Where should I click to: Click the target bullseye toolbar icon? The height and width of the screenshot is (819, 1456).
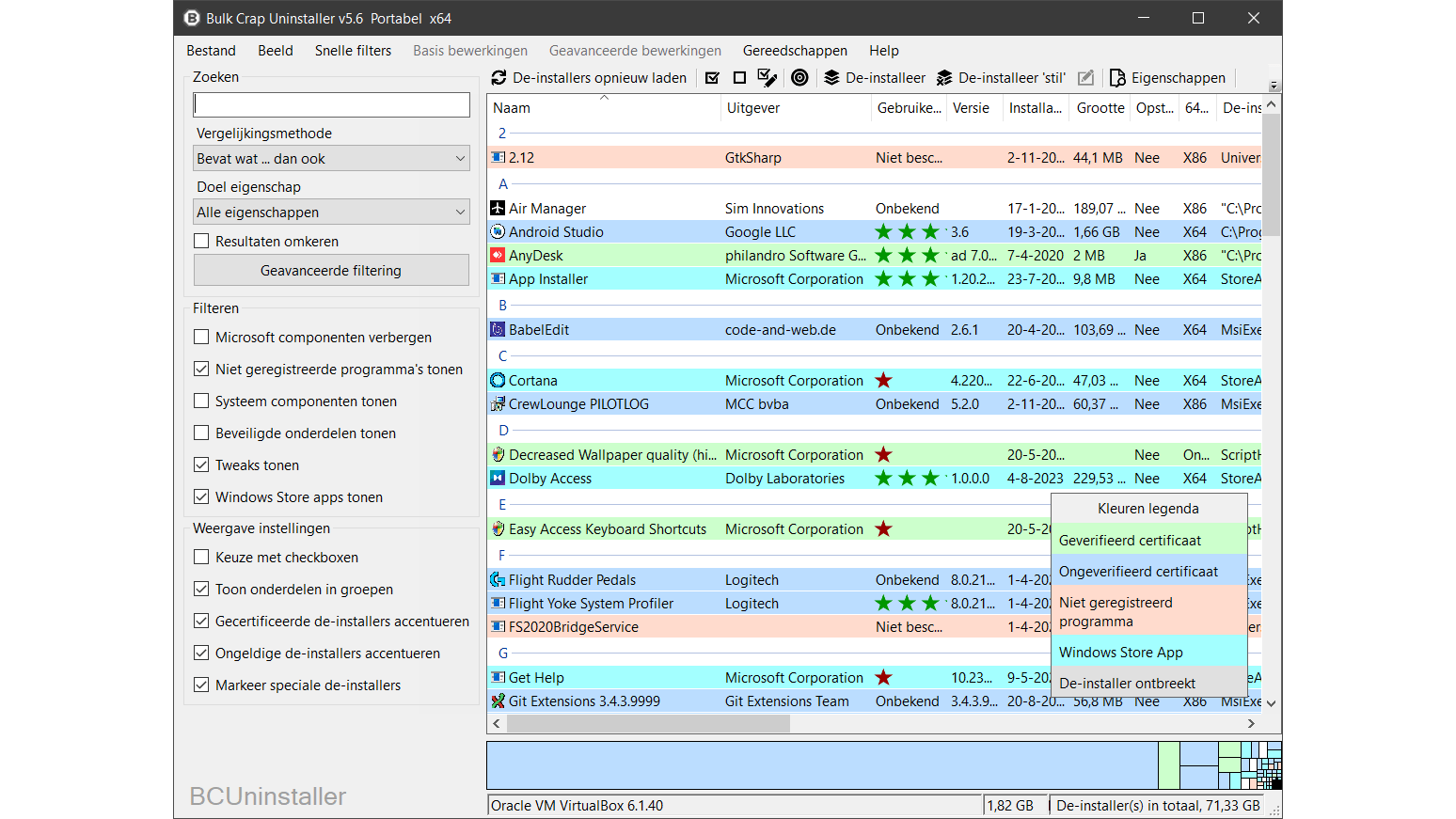(799, 78)
